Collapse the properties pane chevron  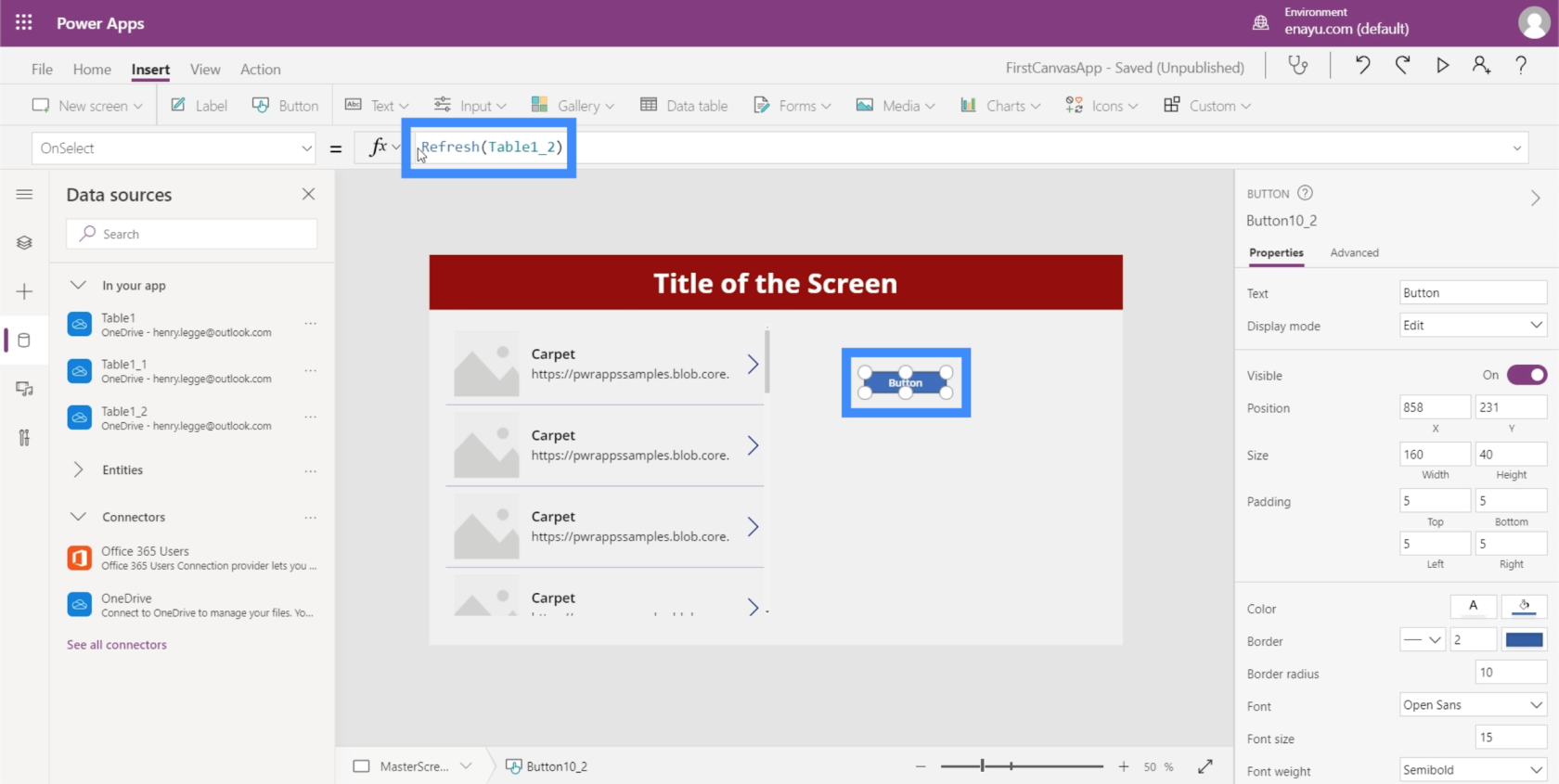1535,198
